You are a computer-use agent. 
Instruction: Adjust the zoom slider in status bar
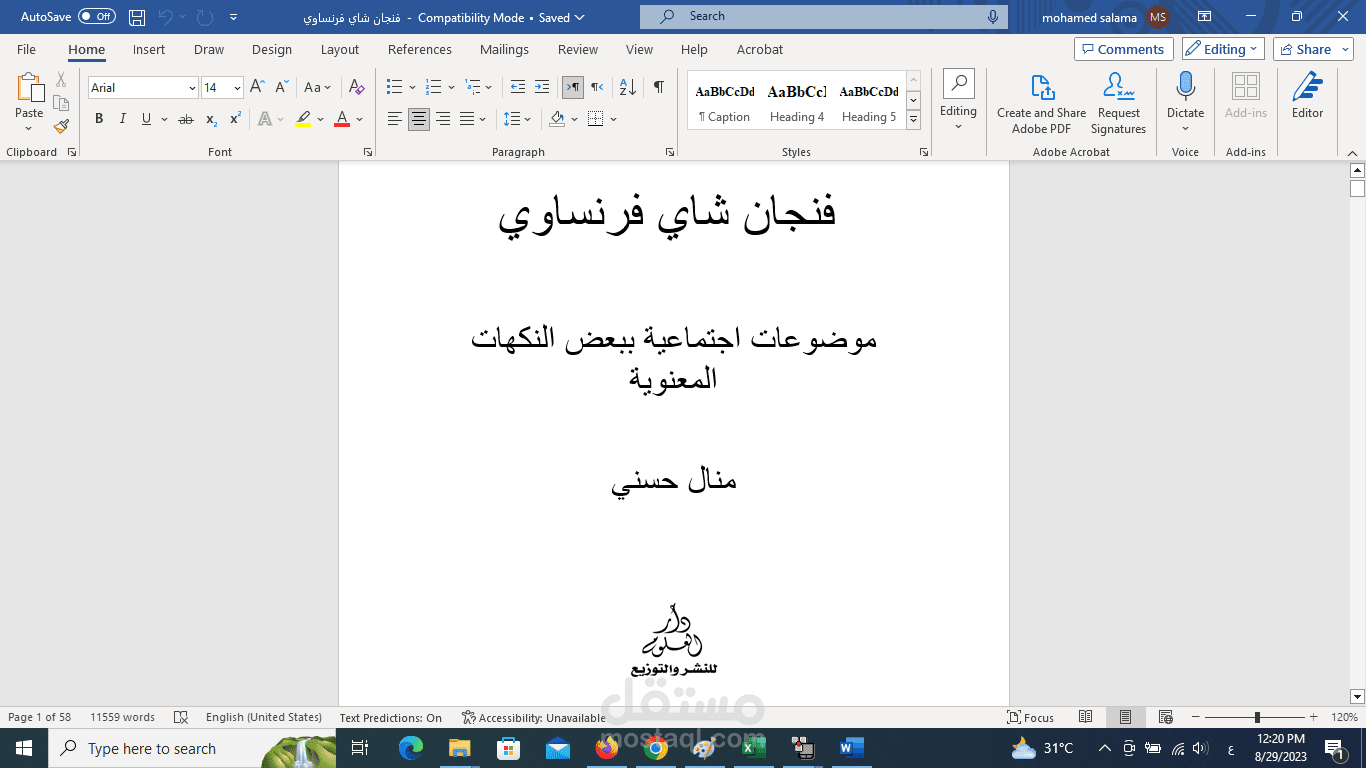pos(1258,717)
